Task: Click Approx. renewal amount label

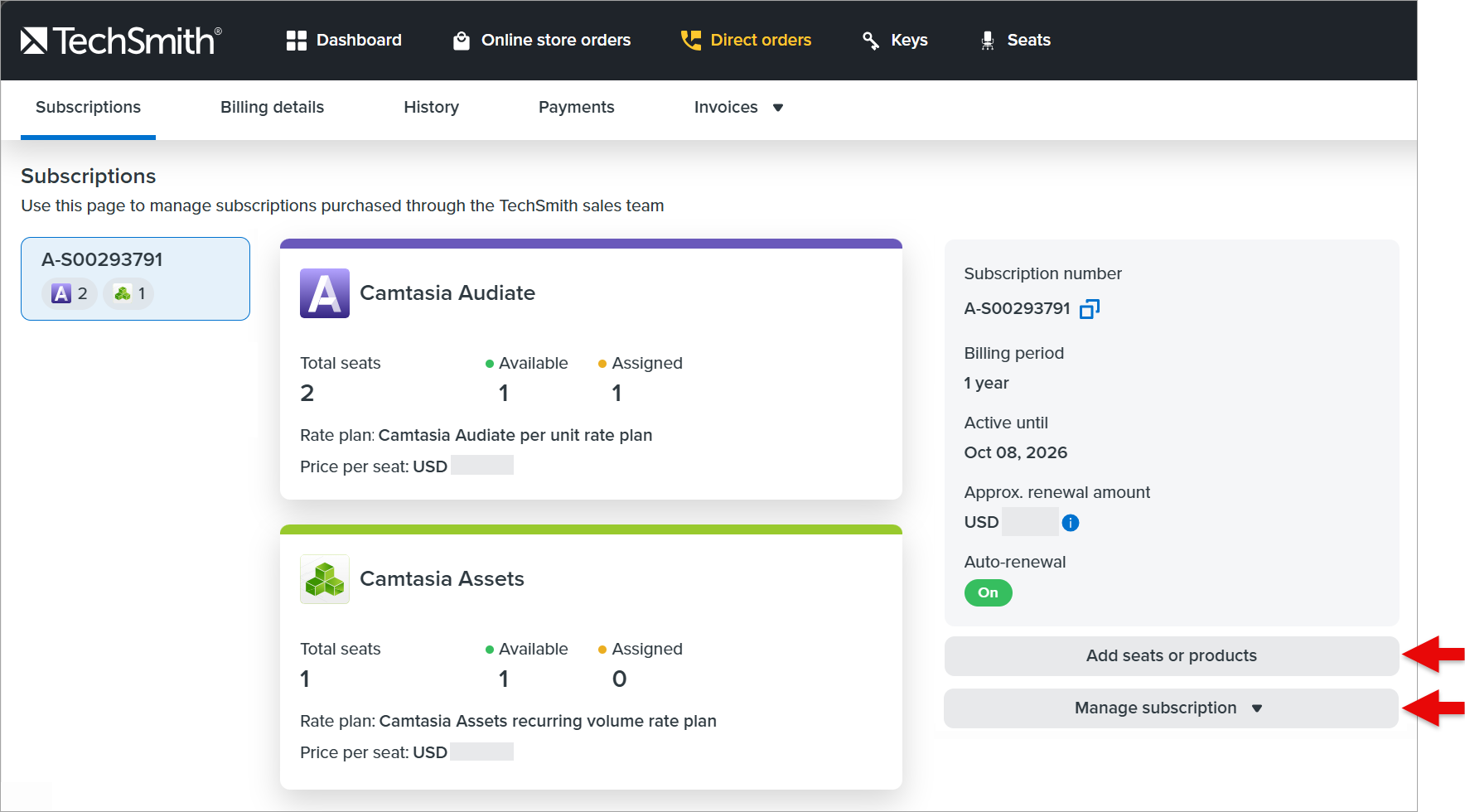Action: click(1056, 493)
